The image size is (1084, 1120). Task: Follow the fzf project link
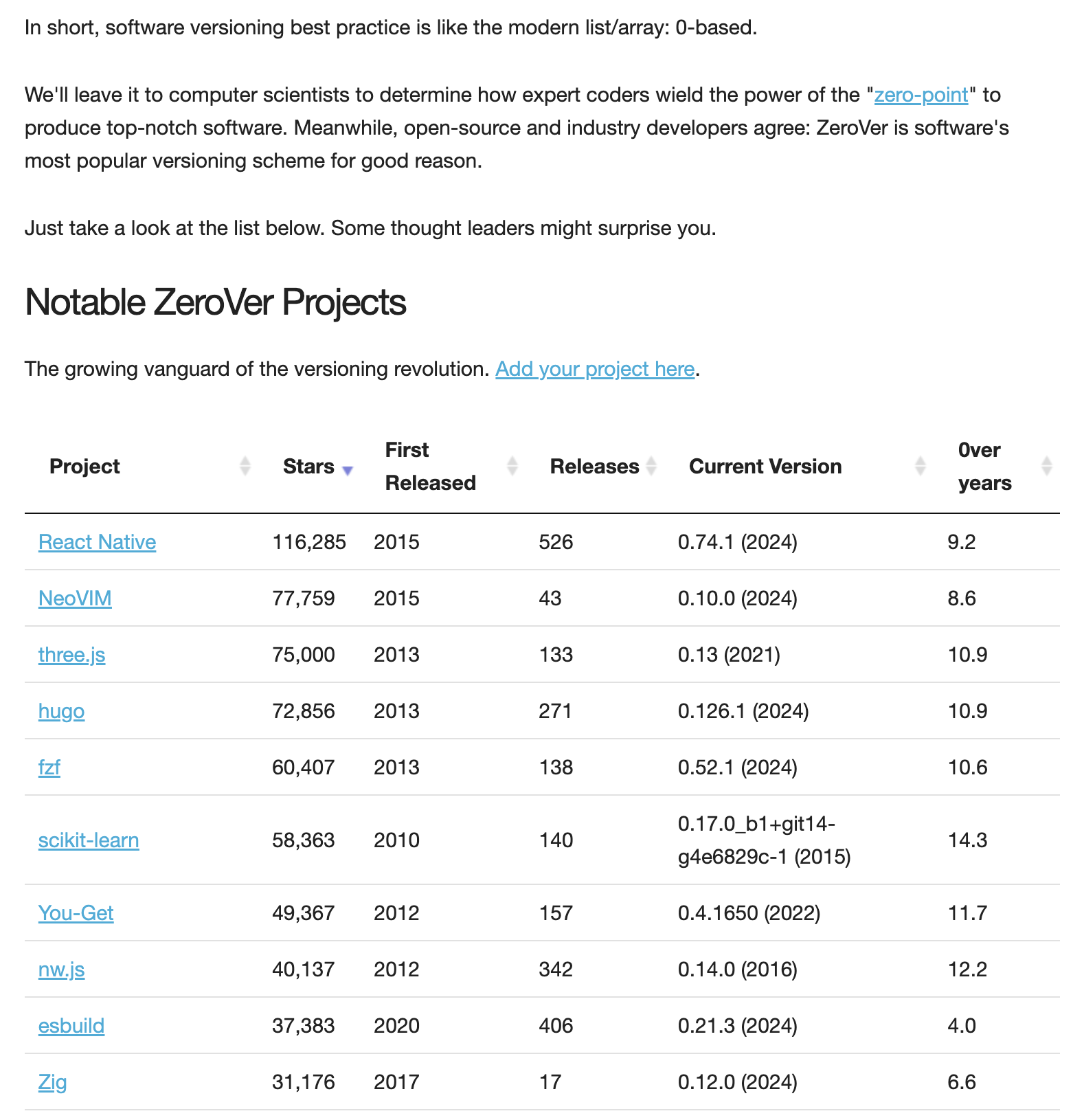click(x=49, y=768)
